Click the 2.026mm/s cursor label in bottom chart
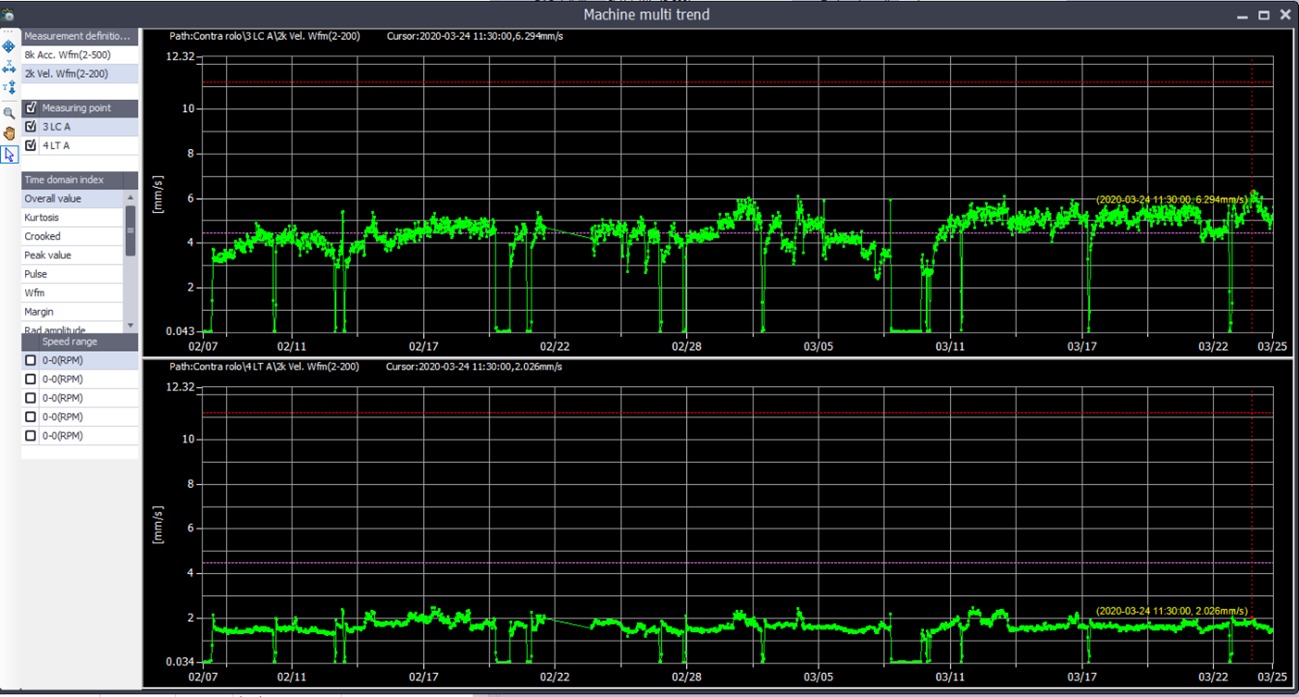This screenshot has width=1299, height=697. tap(1171, 611)
